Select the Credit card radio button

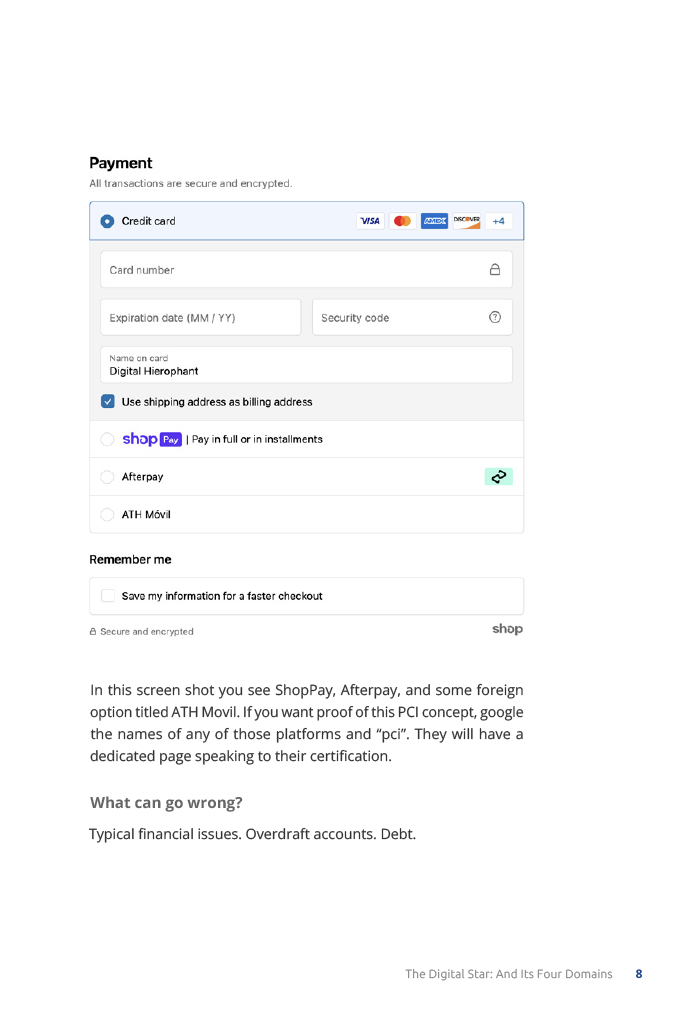107,221
